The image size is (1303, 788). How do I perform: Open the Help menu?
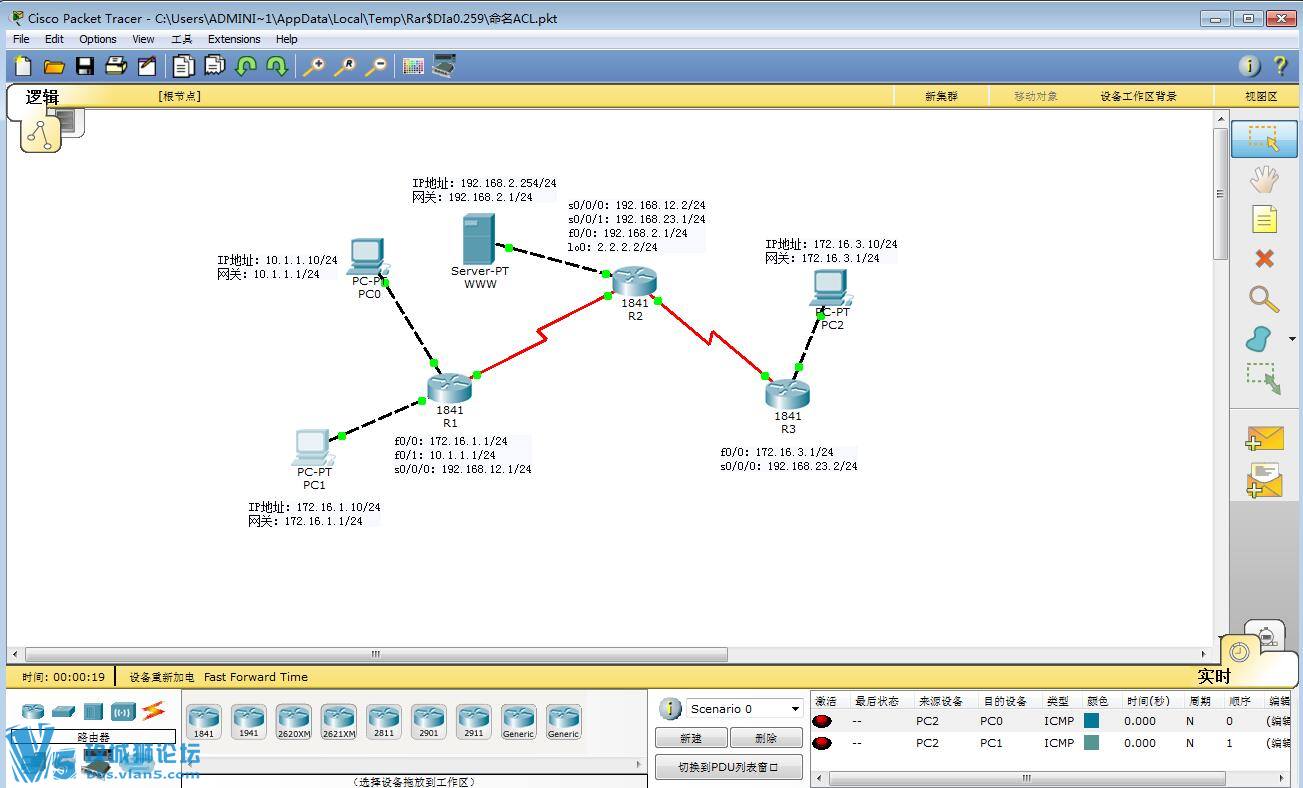(287, 39)
